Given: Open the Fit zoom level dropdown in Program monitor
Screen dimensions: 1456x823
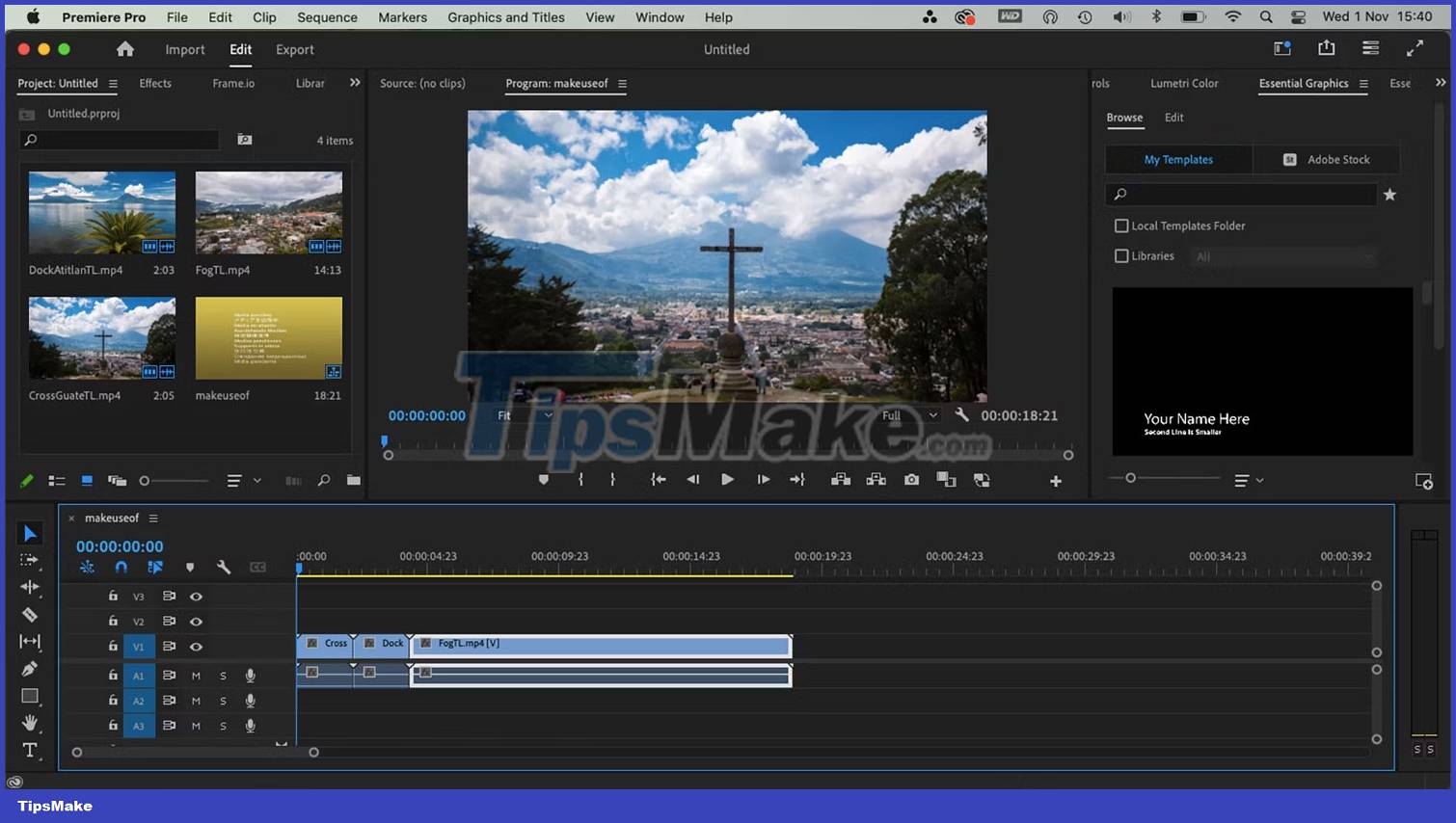Looking at the screenshot, I should pos(524,415).
